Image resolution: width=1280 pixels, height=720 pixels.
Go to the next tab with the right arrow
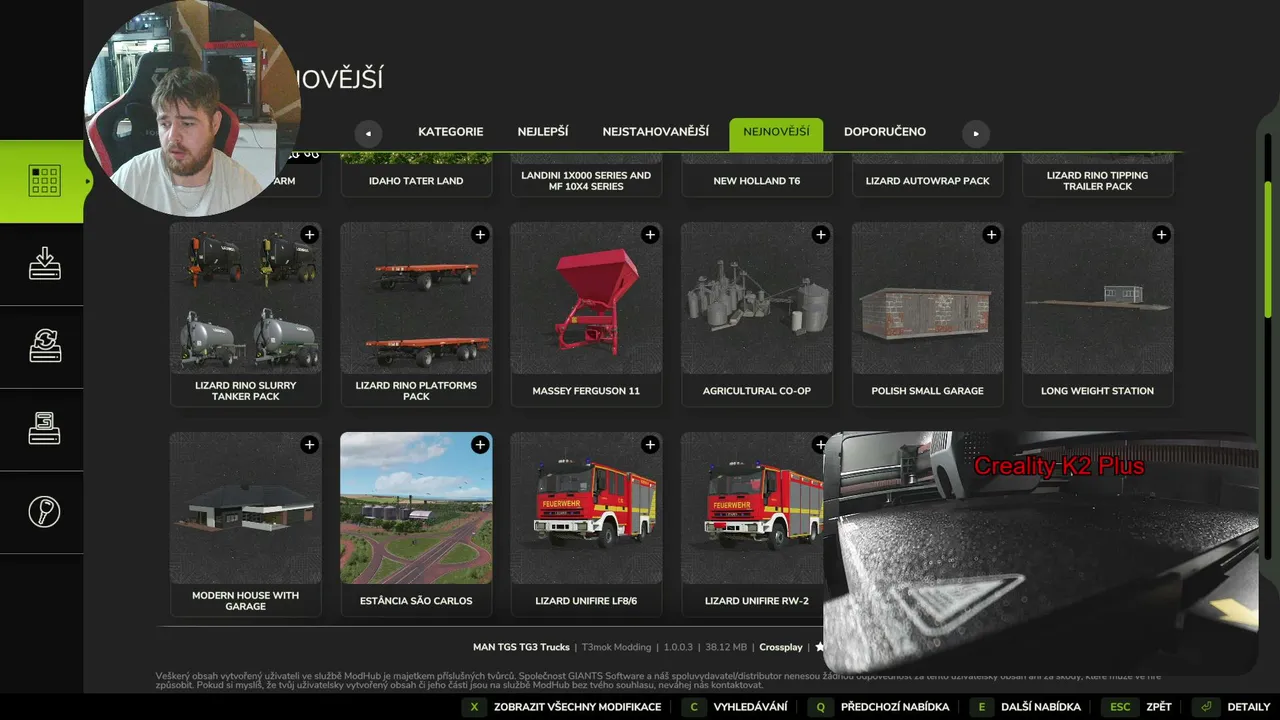click(x=975, y=133)
